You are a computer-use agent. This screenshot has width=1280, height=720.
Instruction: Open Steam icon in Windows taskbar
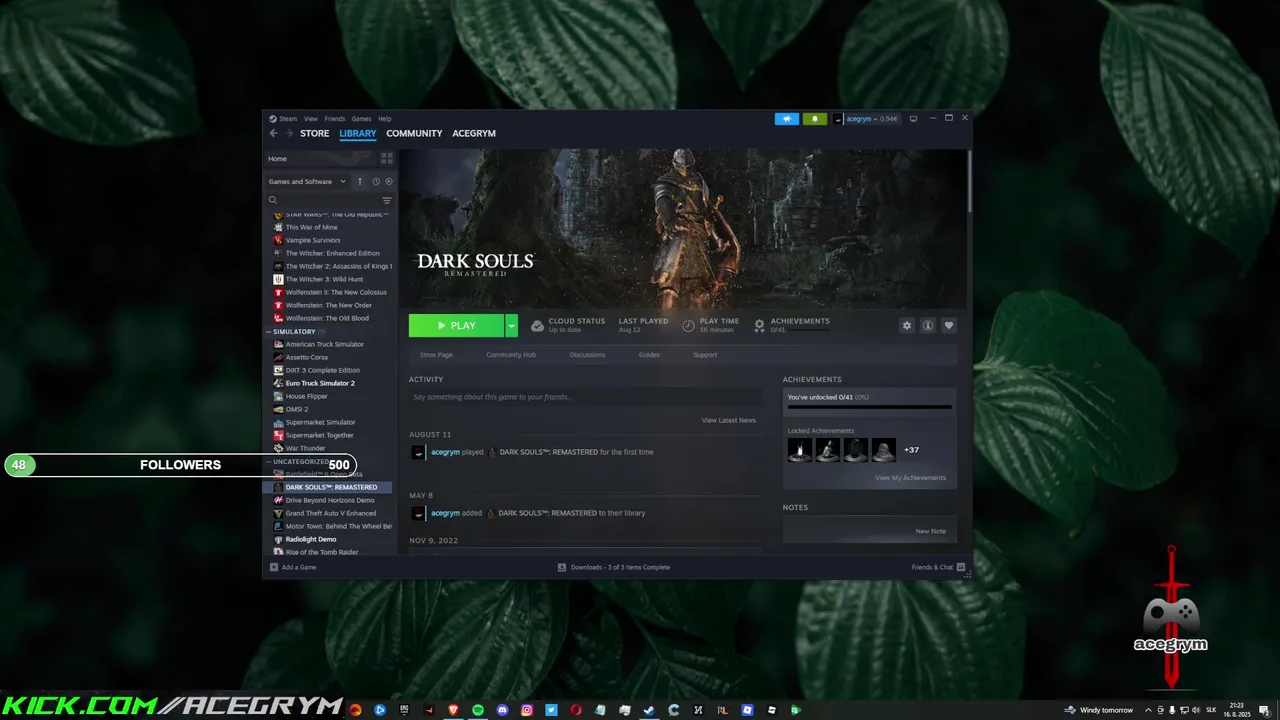[x=649, y=710]
